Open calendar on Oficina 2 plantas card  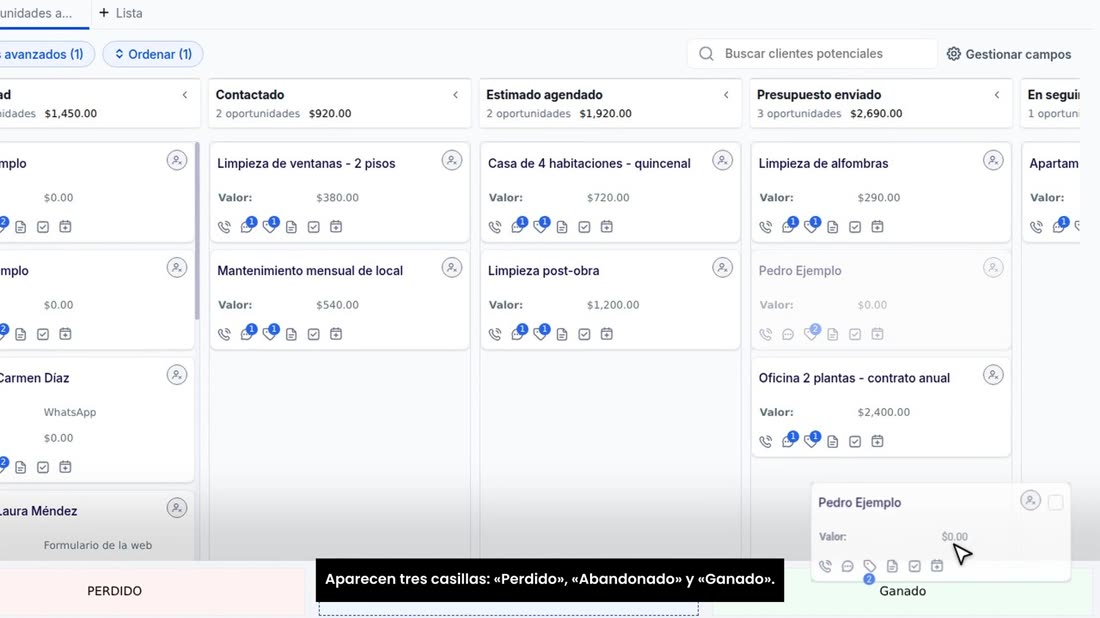coord(878,442)
